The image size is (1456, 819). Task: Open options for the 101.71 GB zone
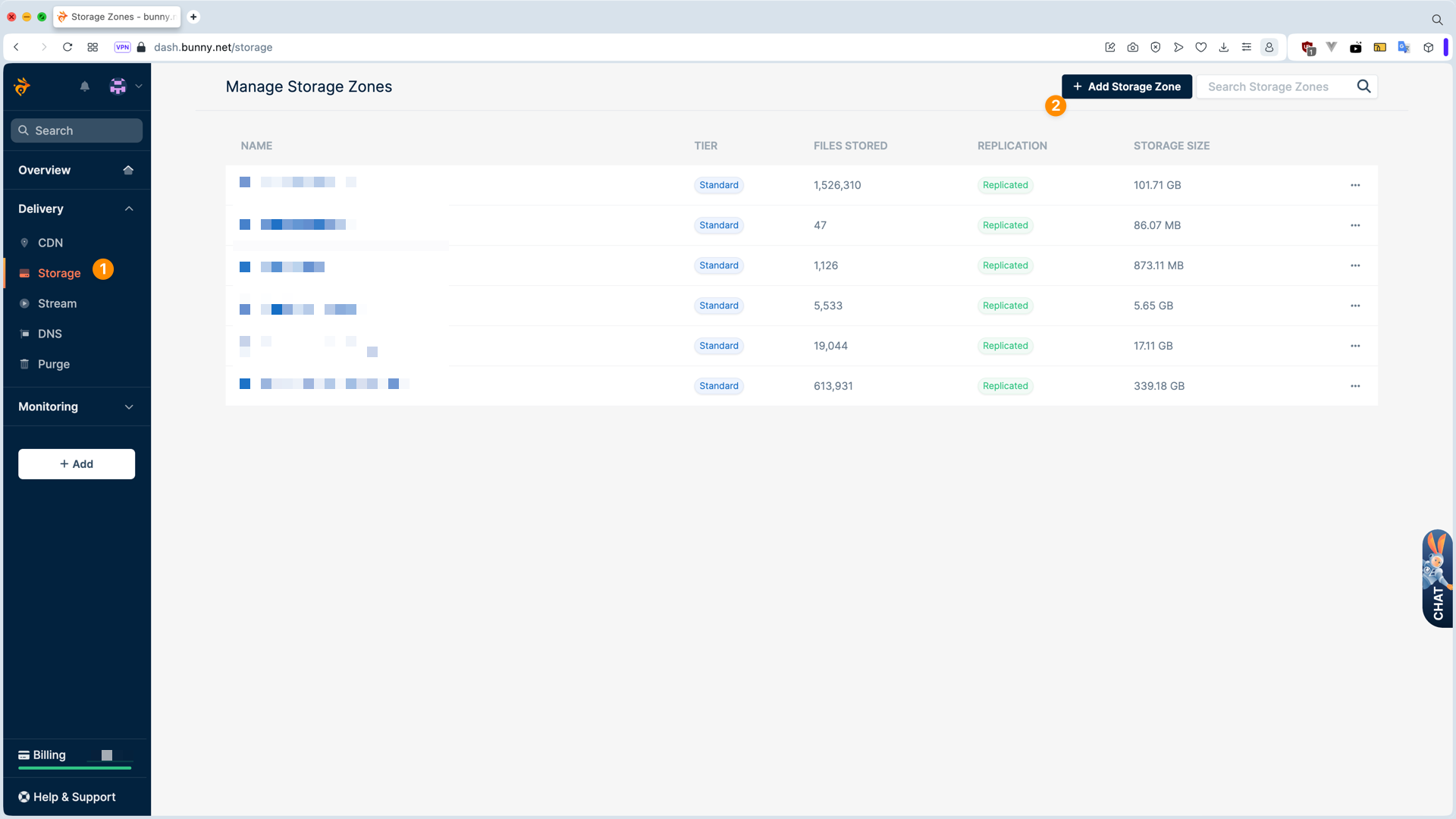[1355, 185]
